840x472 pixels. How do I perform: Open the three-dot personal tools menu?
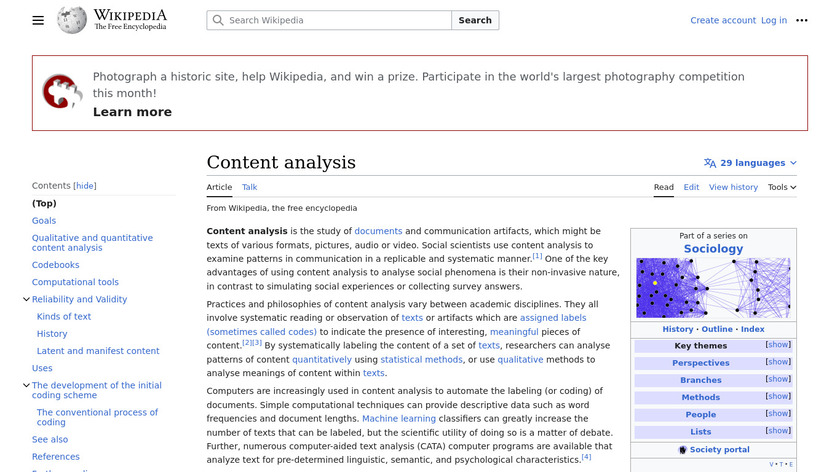[801, 20]
